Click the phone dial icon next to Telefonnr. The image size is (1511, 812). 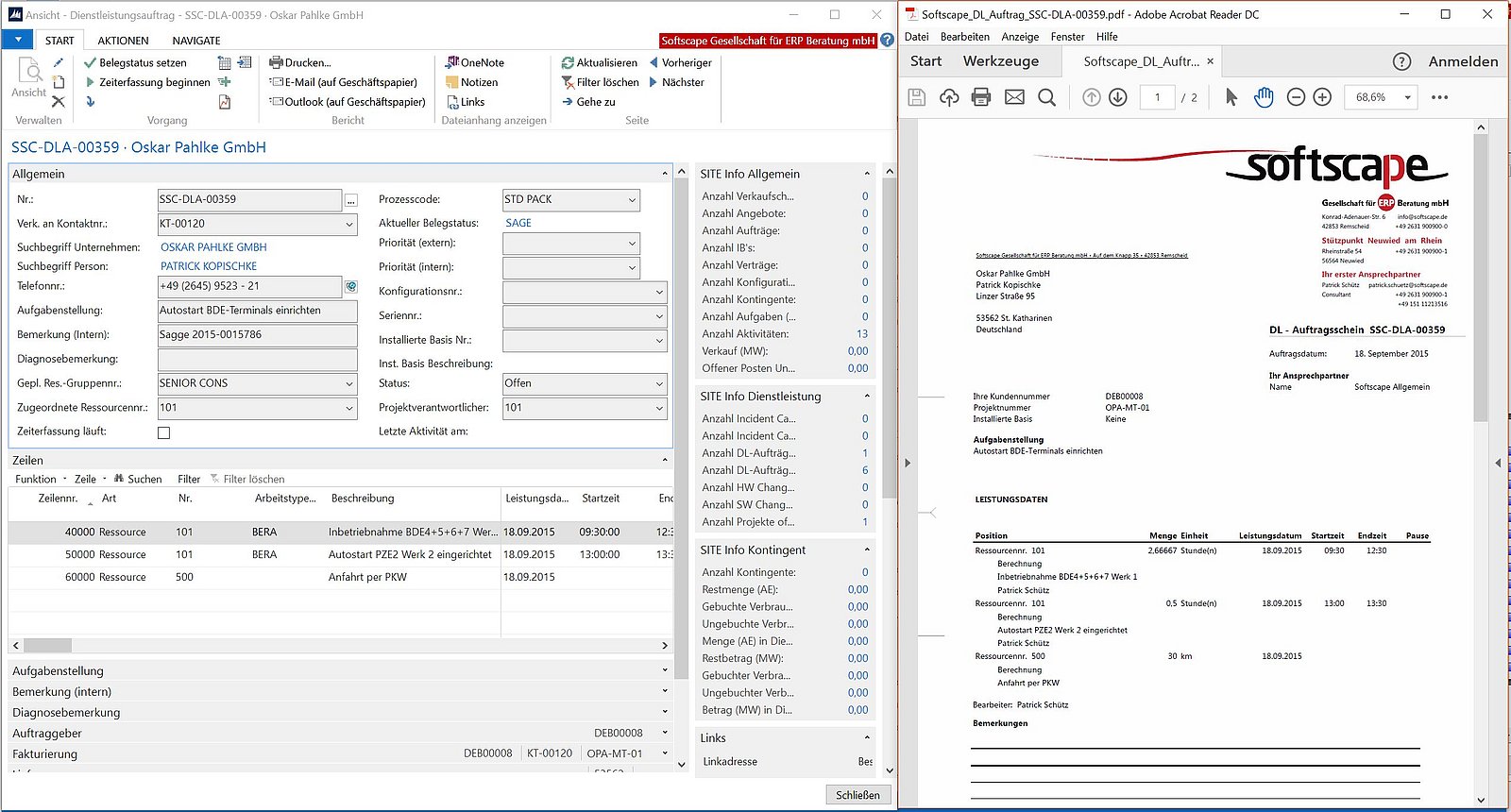(350, 286)
